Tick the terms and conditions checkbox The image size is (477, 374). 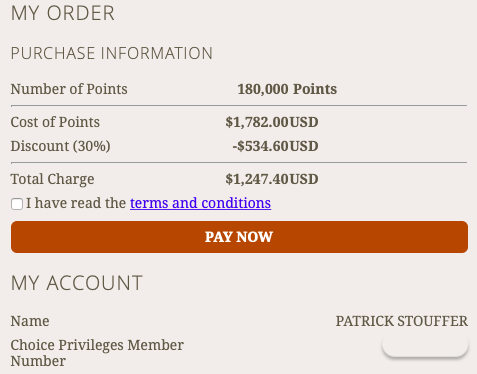pos(17,204)
